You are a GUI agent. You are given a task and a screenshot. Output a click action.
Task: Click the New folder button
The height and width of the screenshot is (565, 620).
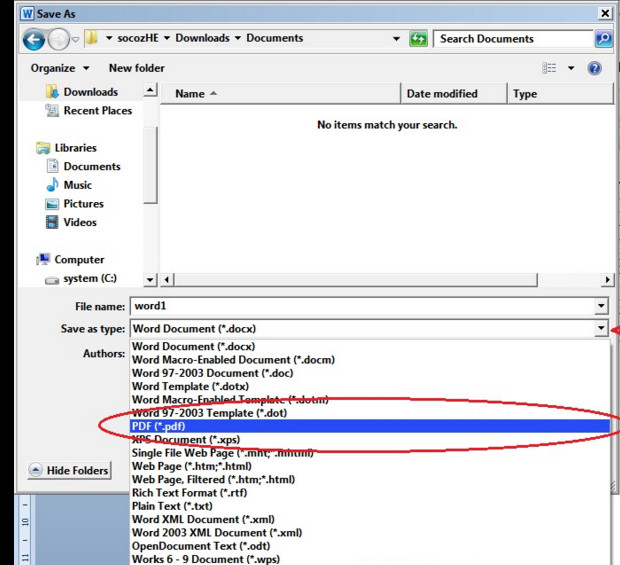coord(137,68)
